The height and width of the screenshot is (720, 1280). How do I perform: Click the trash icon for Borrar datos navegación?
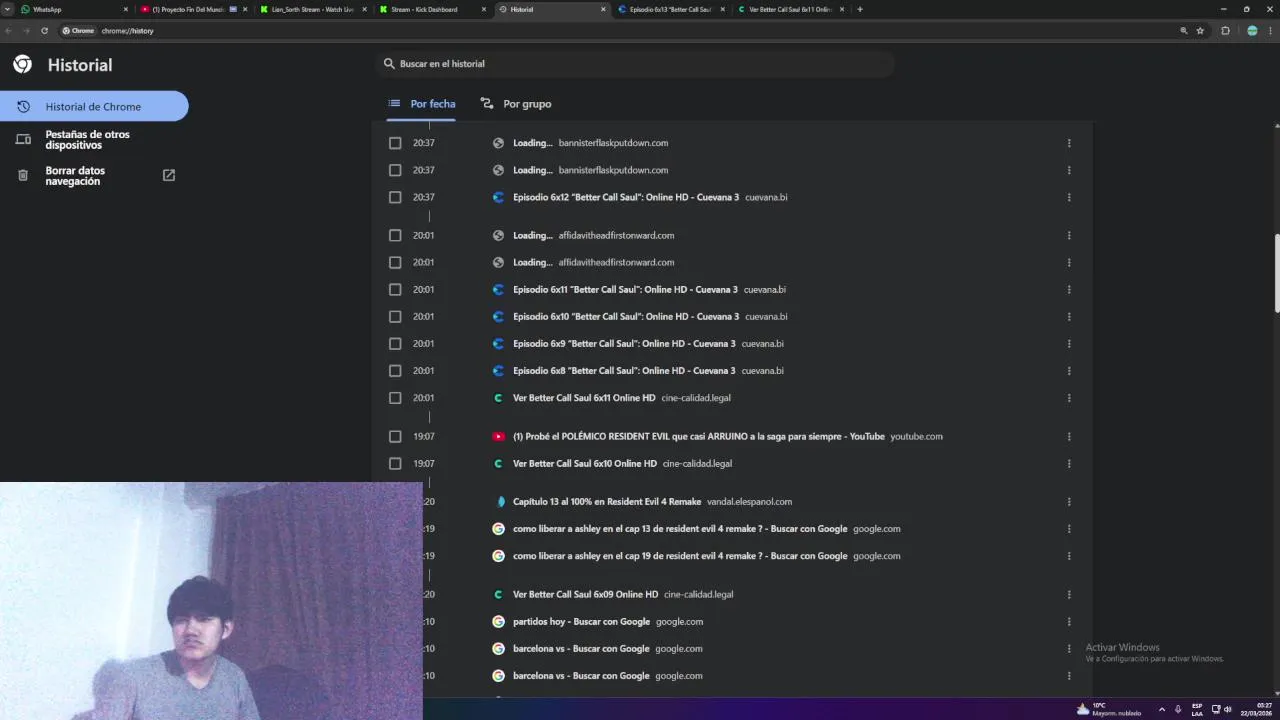pyautogui.click(x=23, y=175)
